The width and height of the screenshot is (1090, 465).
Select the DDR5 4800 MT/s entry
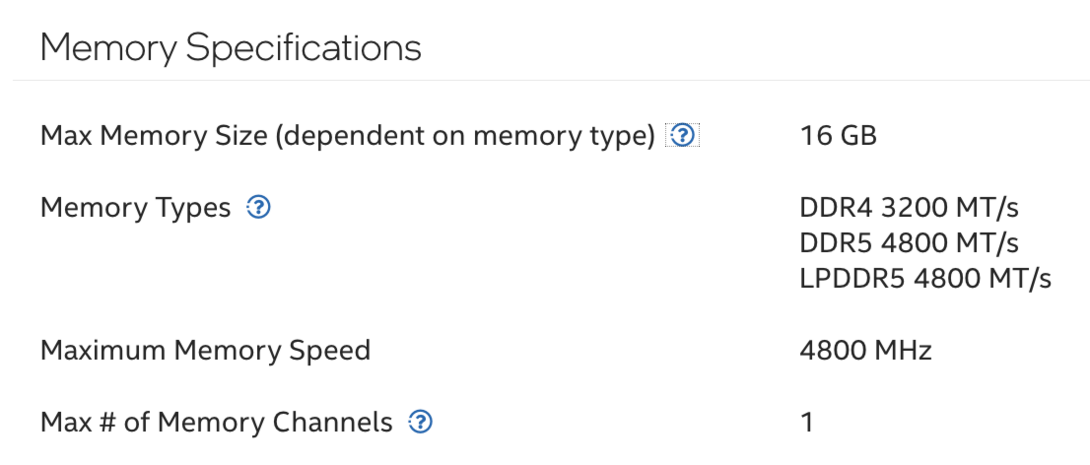pos(909,243)
